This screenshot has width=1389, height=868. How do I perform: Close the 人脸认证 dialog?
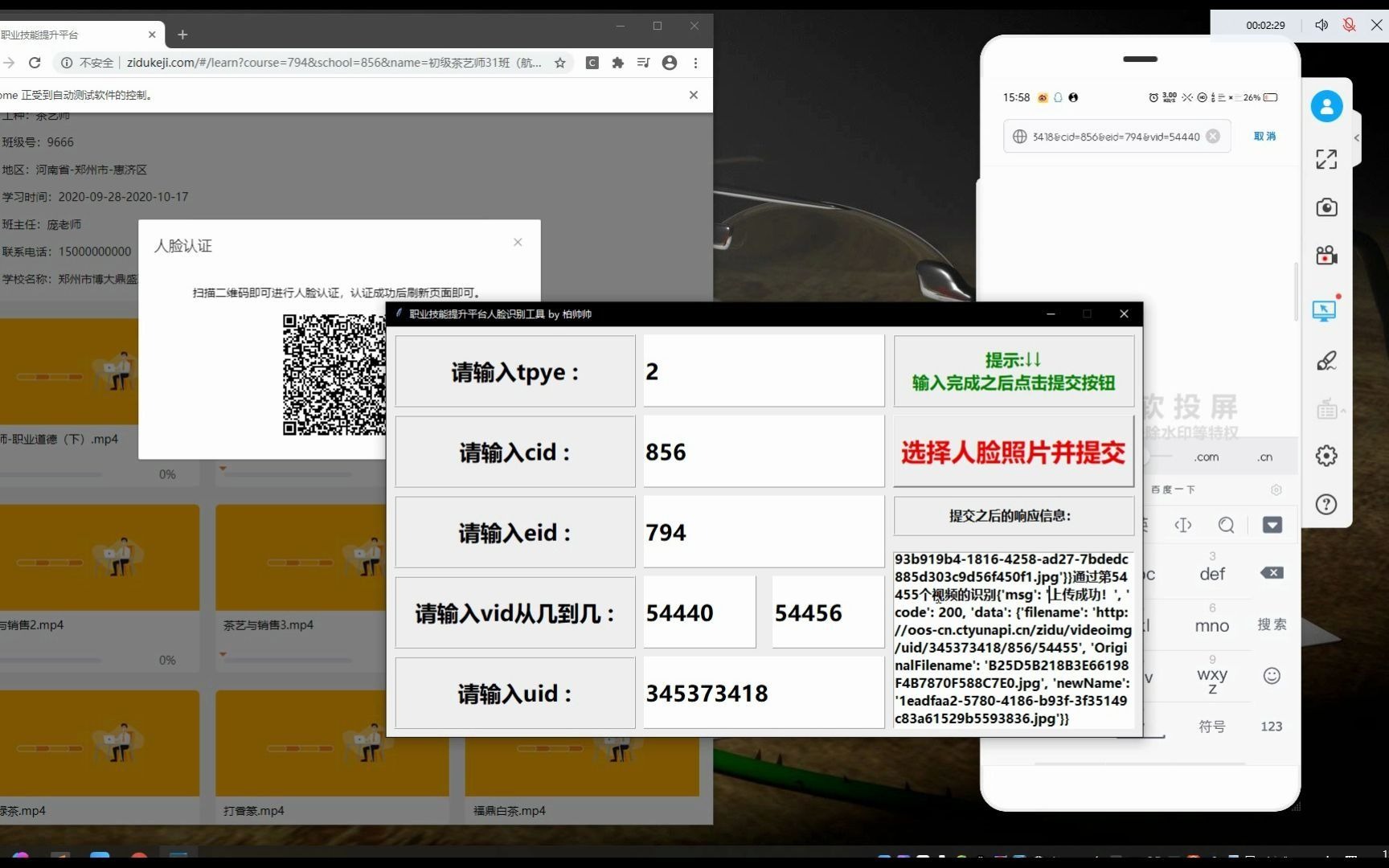[x=518, y=242]
